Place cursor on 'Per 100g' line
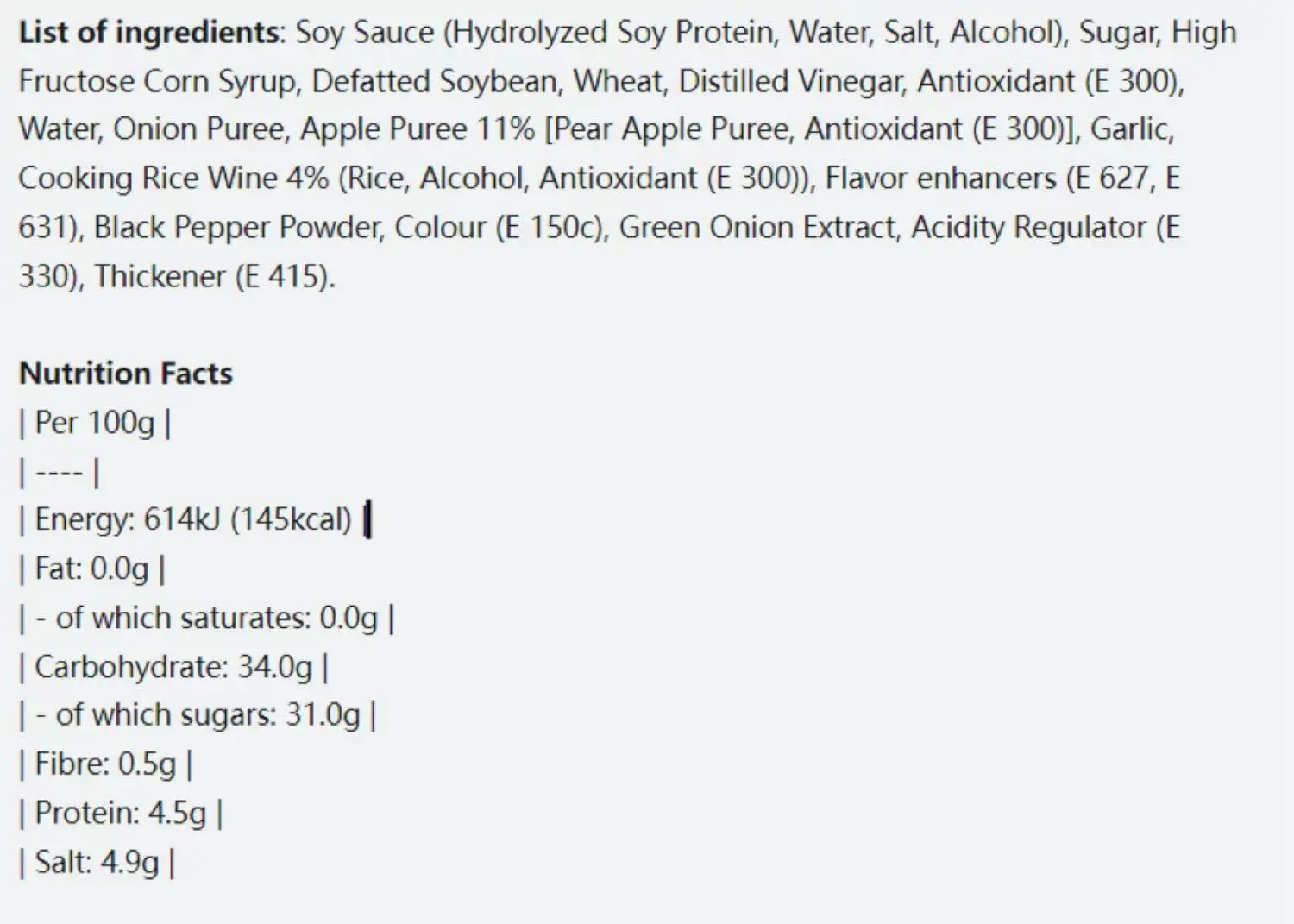This screenshot has height=924, width=1294. tap(94, 423)
